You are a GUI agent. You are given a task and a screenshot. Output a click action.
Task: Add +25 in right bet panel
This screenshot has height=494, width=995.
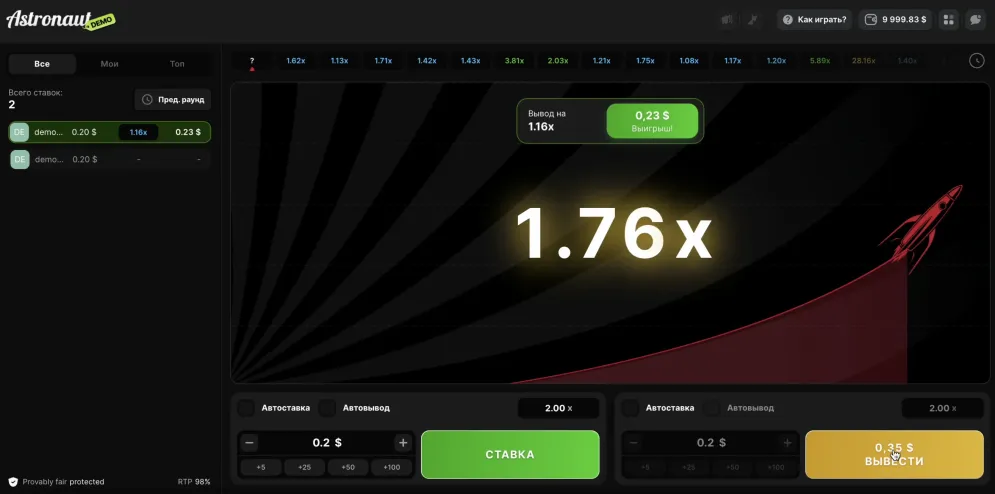[689, 467]
